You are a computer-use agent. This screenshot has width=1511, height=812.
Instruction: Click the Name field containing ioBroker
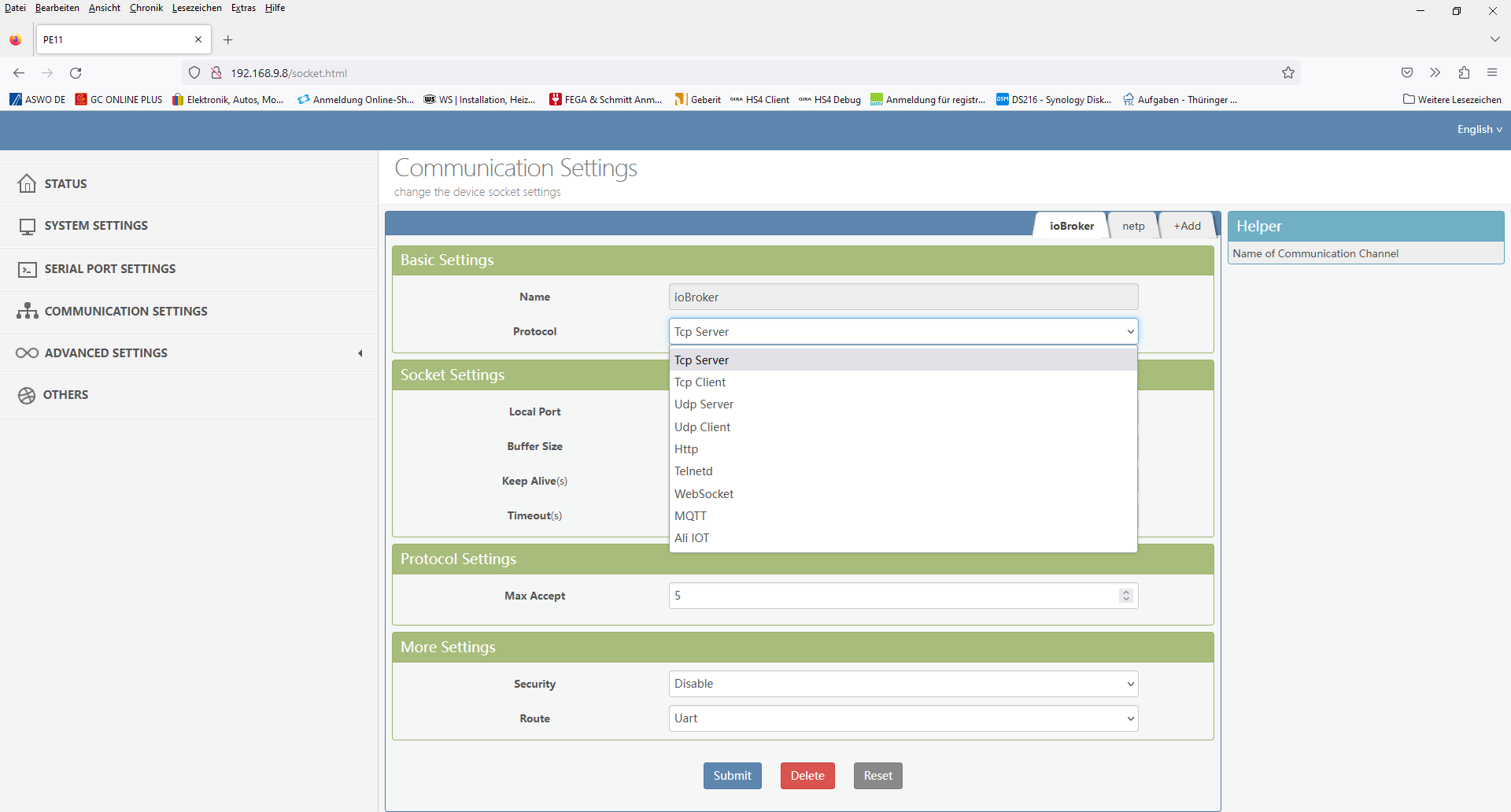click(903, 297)
